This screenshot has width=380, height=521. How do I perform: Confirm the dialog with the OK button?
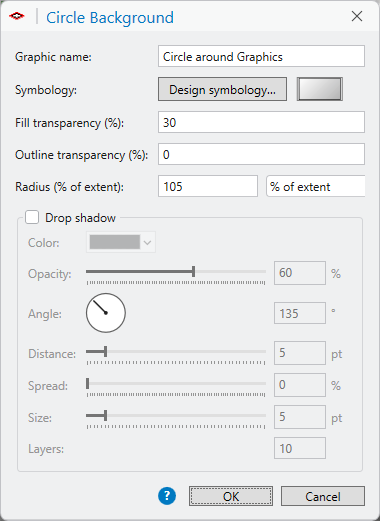[231, 496]
